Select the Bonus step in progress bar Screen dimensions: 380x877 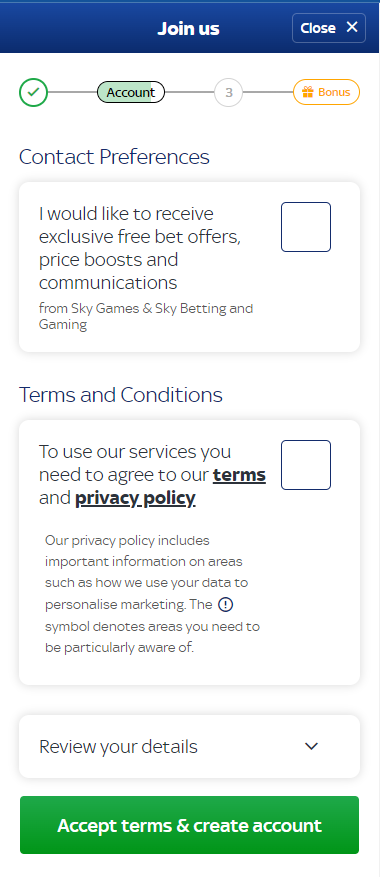326,92
